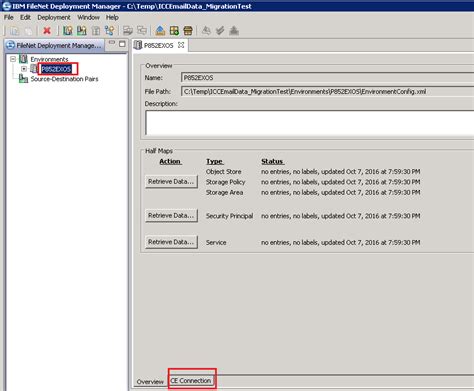474x391 pixels.
Task: Select the Environments tree item label
Action: [49, 59]
